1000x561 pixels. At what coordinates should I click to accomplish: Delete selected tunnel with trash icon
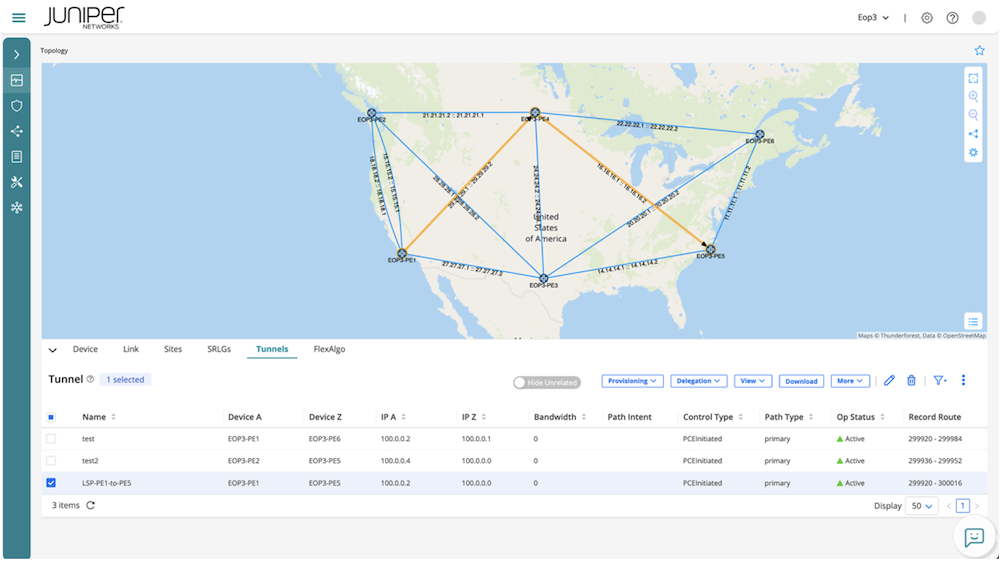coord(911,381)
